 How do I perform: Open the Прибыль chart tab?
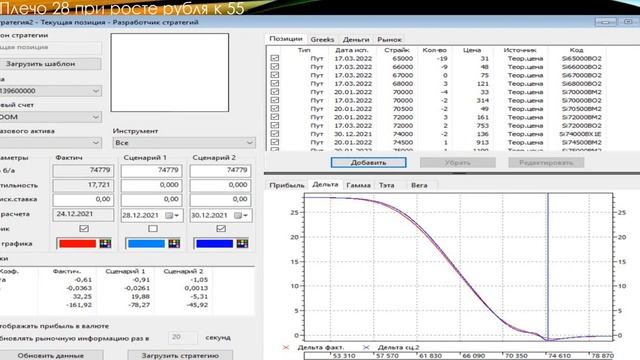287,185
